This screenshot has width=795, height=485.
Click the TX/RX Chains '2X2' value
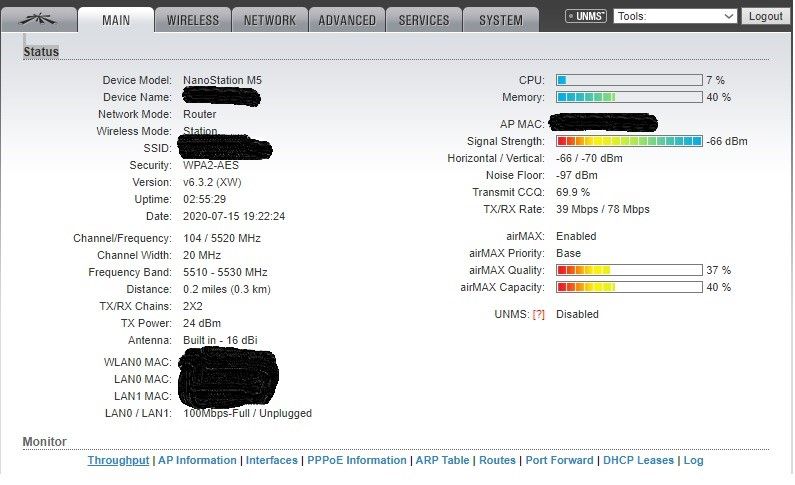tap(193, 306)
